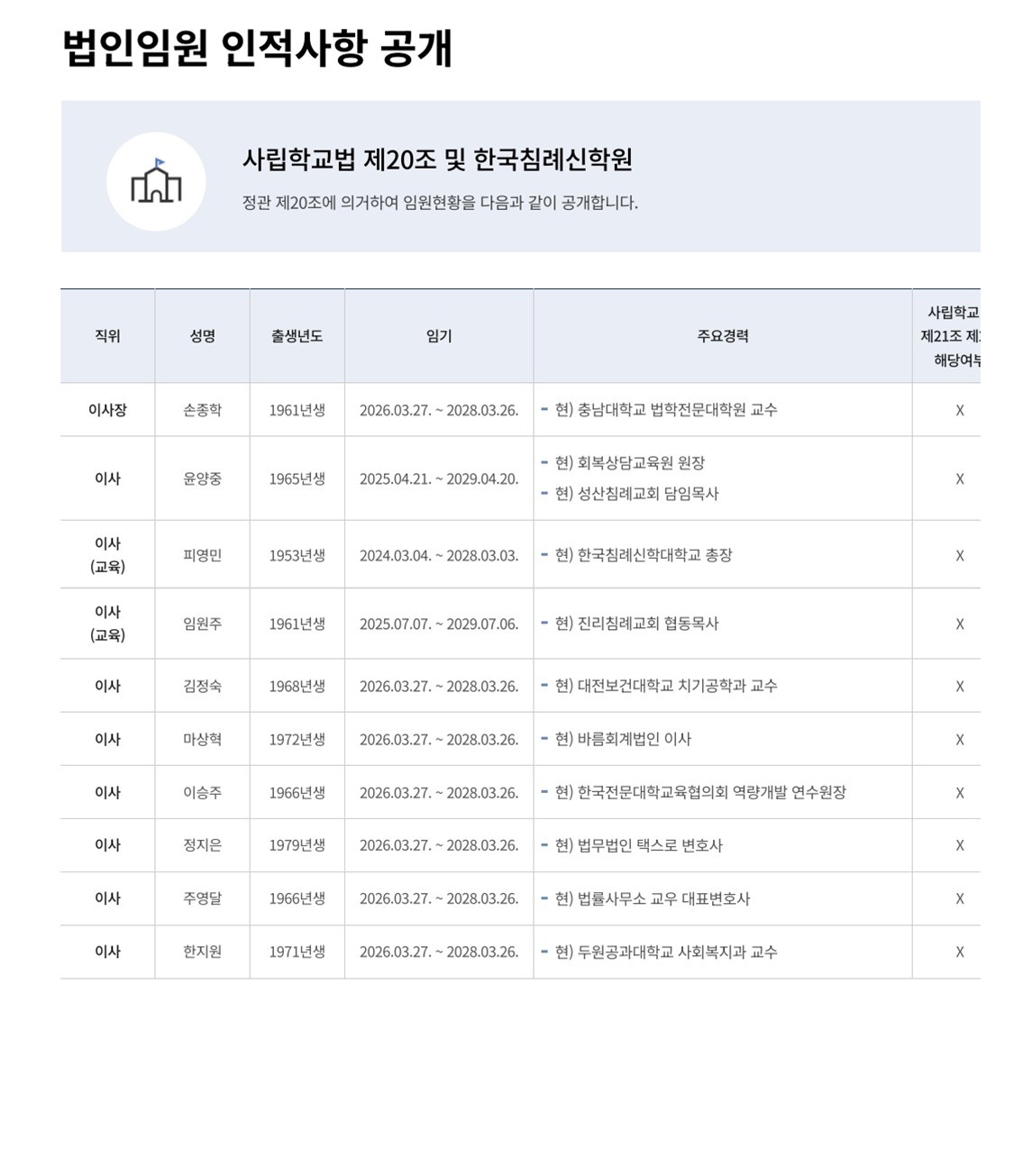Click the 직위 column header
1014x1176 pixels.
point(107,336)
